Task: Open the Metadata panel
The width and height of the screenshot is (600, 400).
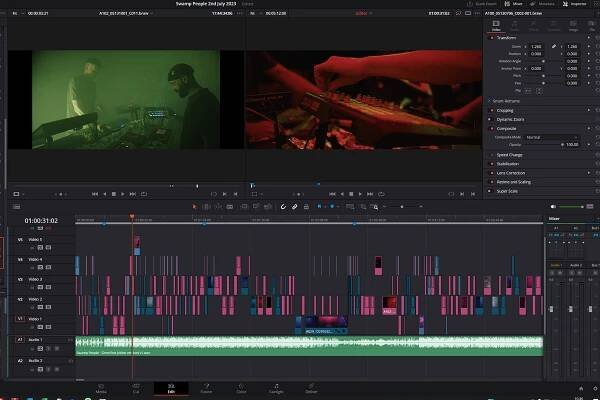Action: point(543,4)
